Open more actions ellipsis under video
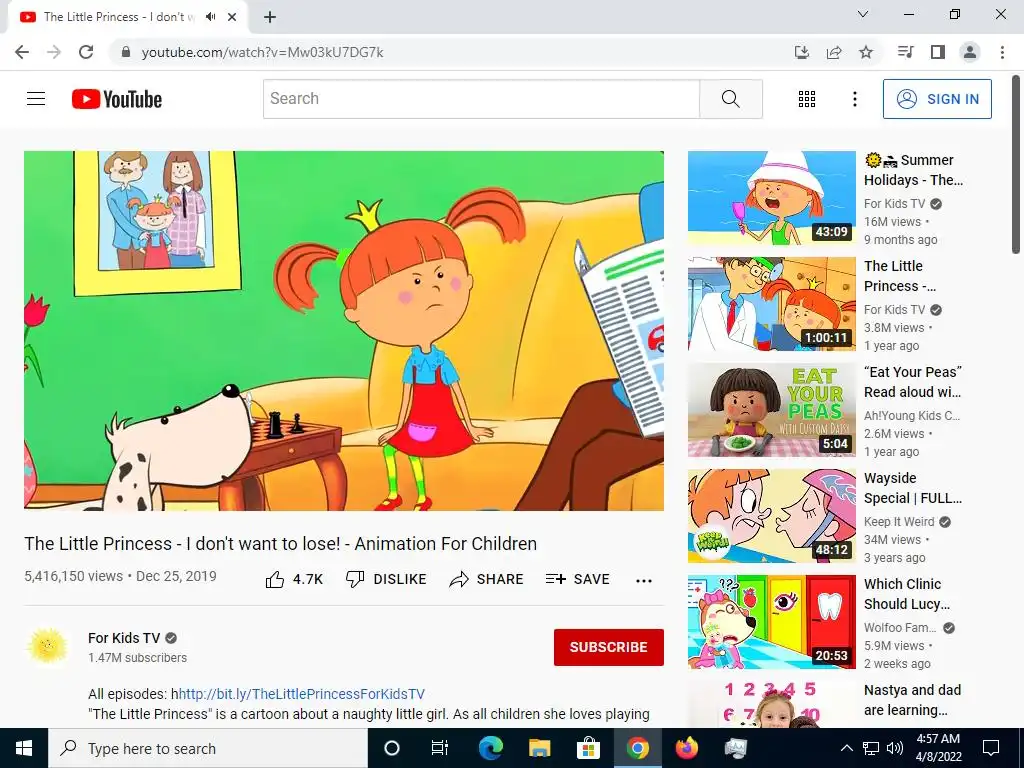 coord(644,581)
